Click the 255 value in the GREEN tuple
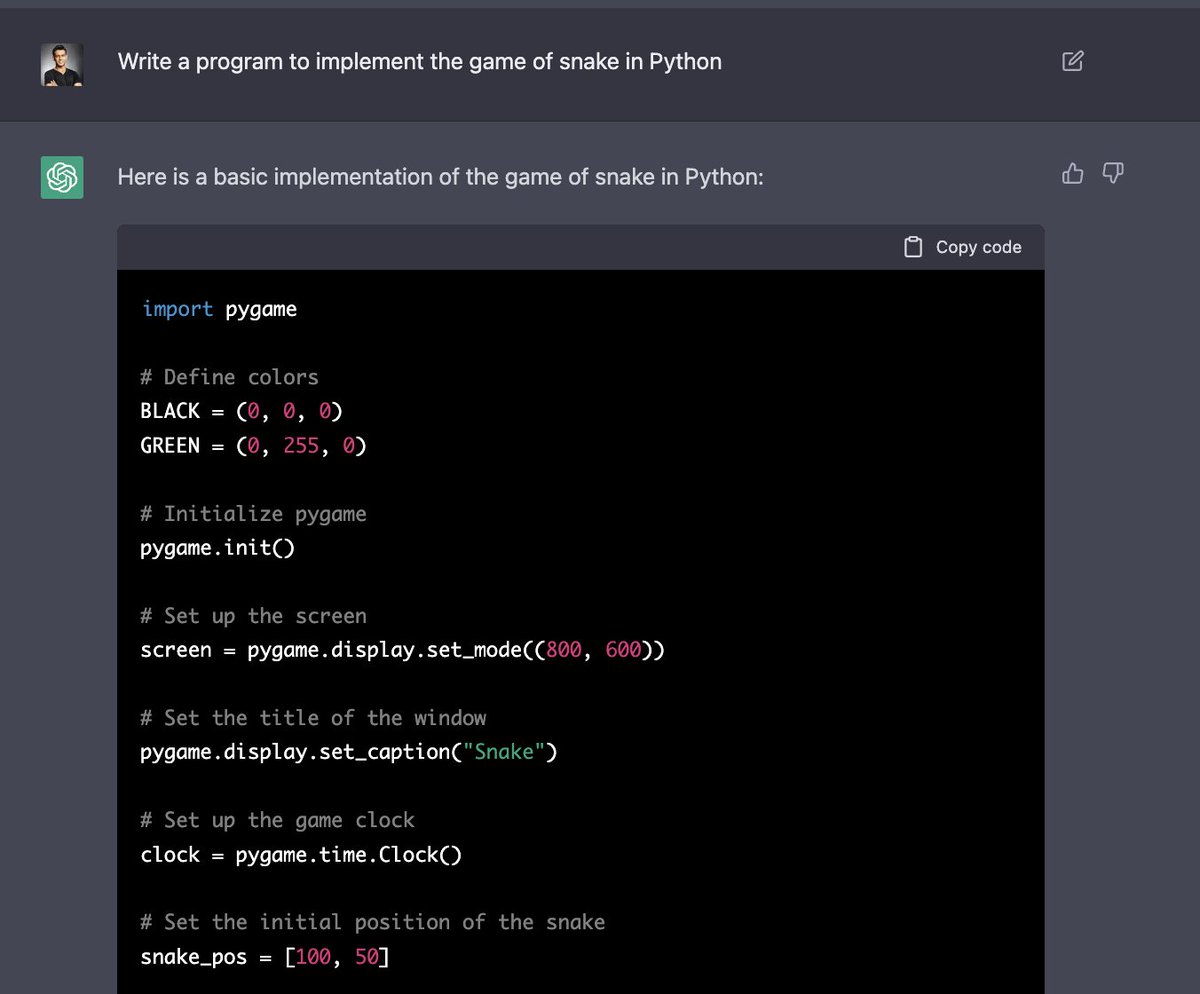Viewport: 1200px width, 994px height. (305, 445)
